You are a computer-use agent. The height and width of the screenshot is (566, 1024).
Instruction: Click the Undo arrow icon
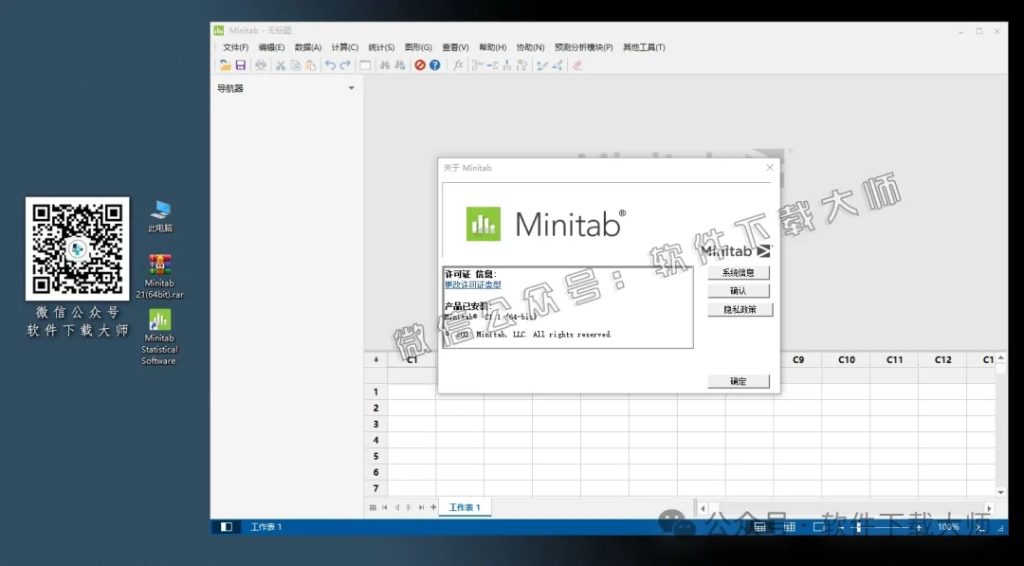point(330,65)
